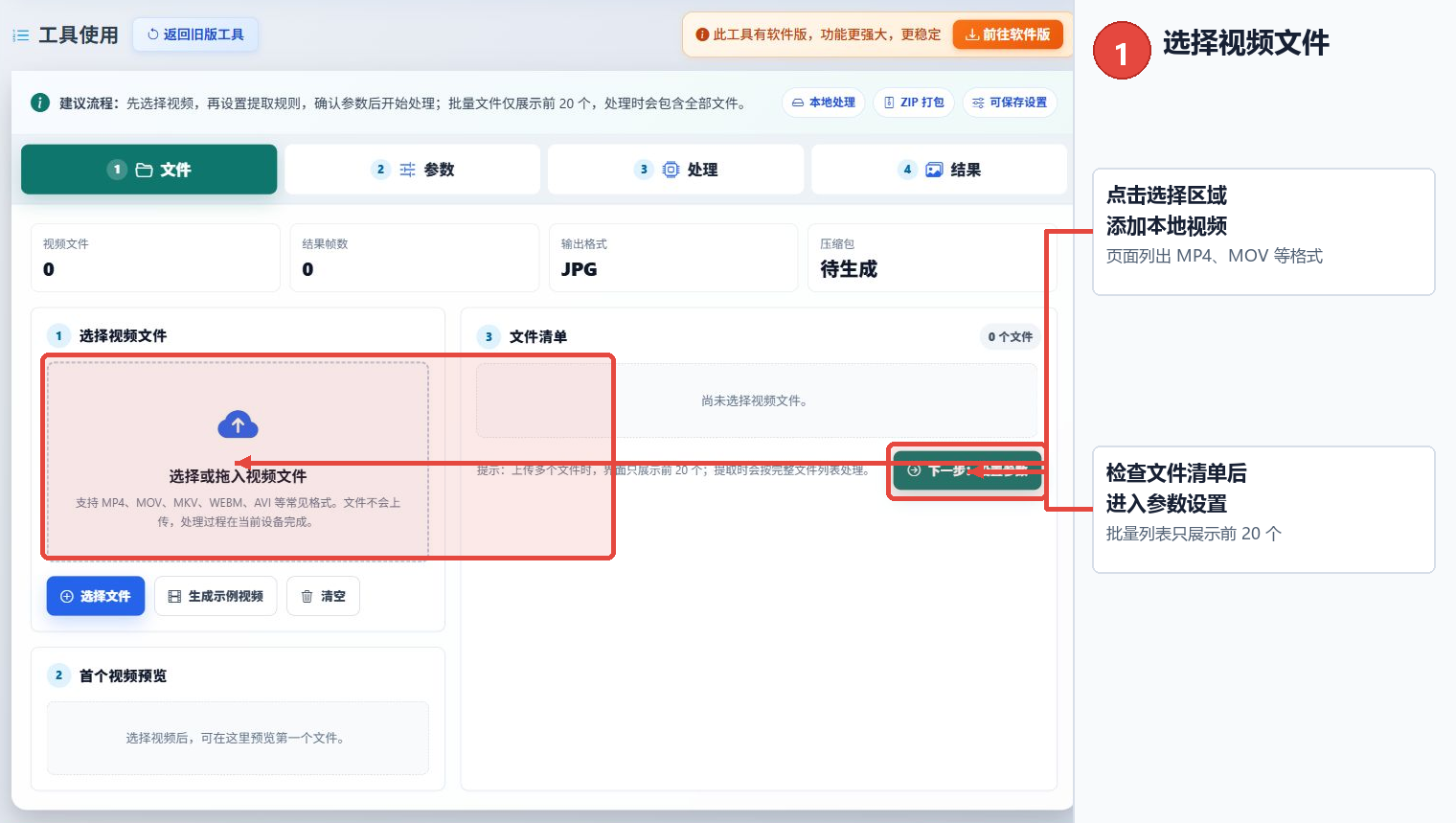The width and height of the screenshot is (1456, 823).
Task: Click the 返回旧版工具 button
Action: (x=195, y=34)
